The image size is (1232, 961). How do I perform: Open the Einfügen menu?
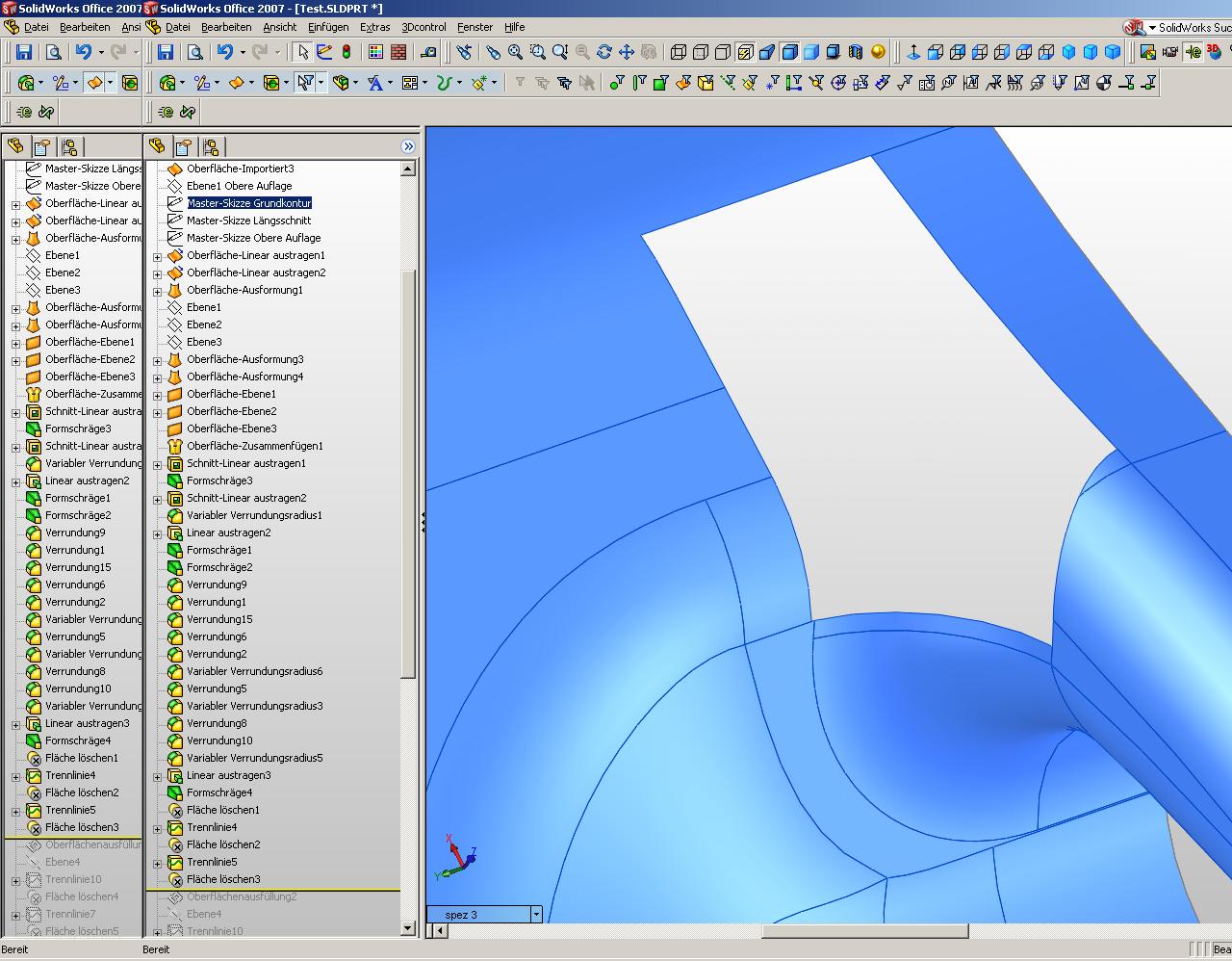tap(328, 27)
